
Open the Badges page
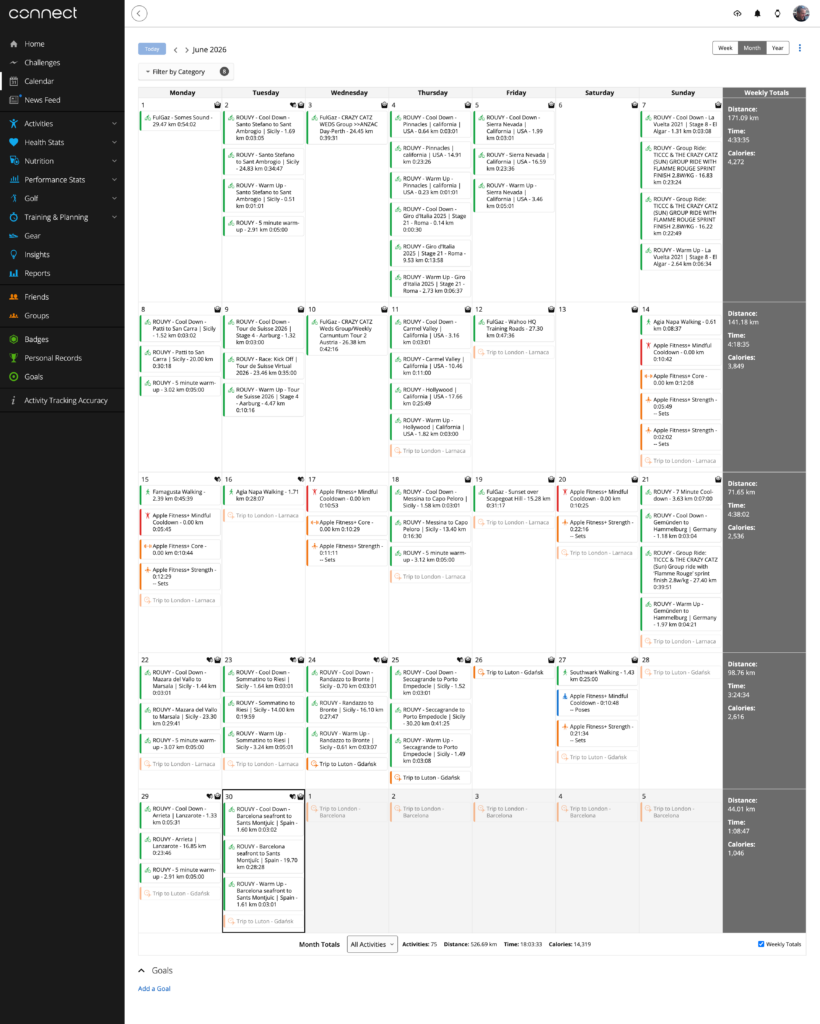tap(37, 340)
